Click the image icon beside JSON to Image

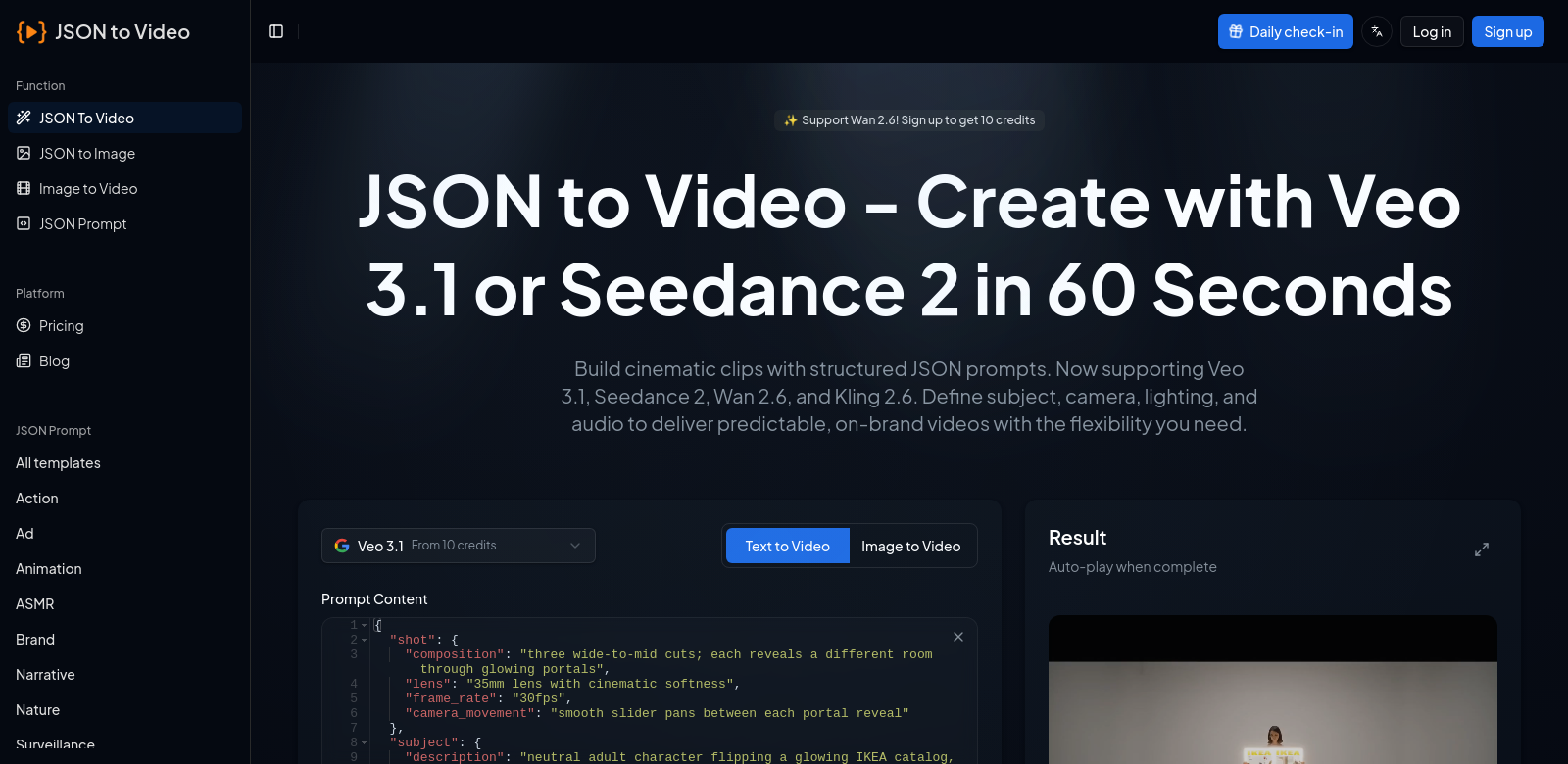click(24, 153)
